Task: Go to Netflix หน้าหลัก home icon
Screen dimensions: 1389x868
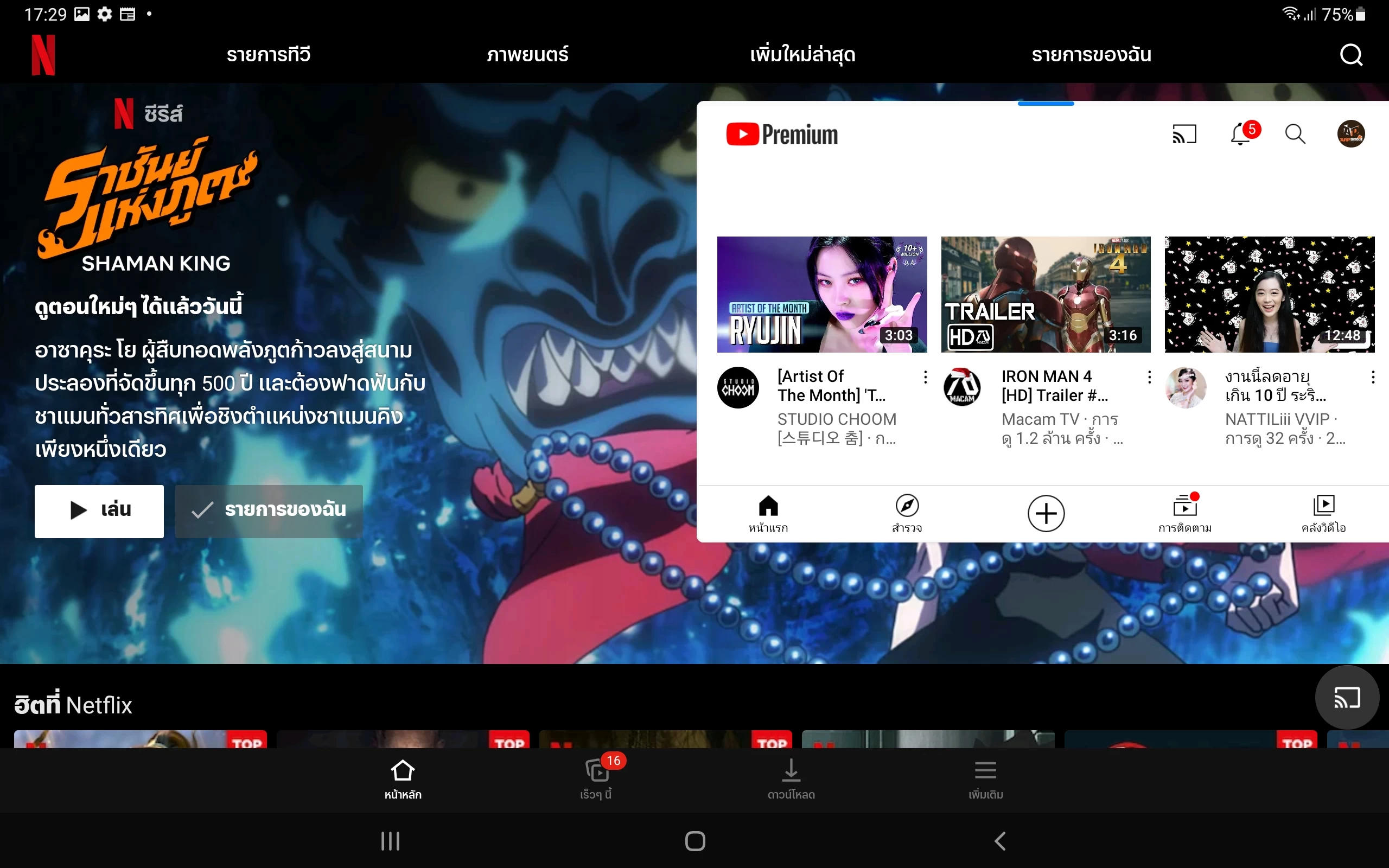Action: coord(403,779)
